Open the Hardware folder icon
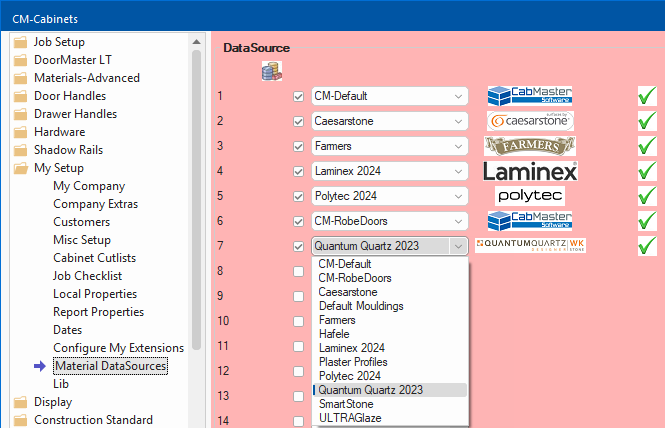 point(20,132)
